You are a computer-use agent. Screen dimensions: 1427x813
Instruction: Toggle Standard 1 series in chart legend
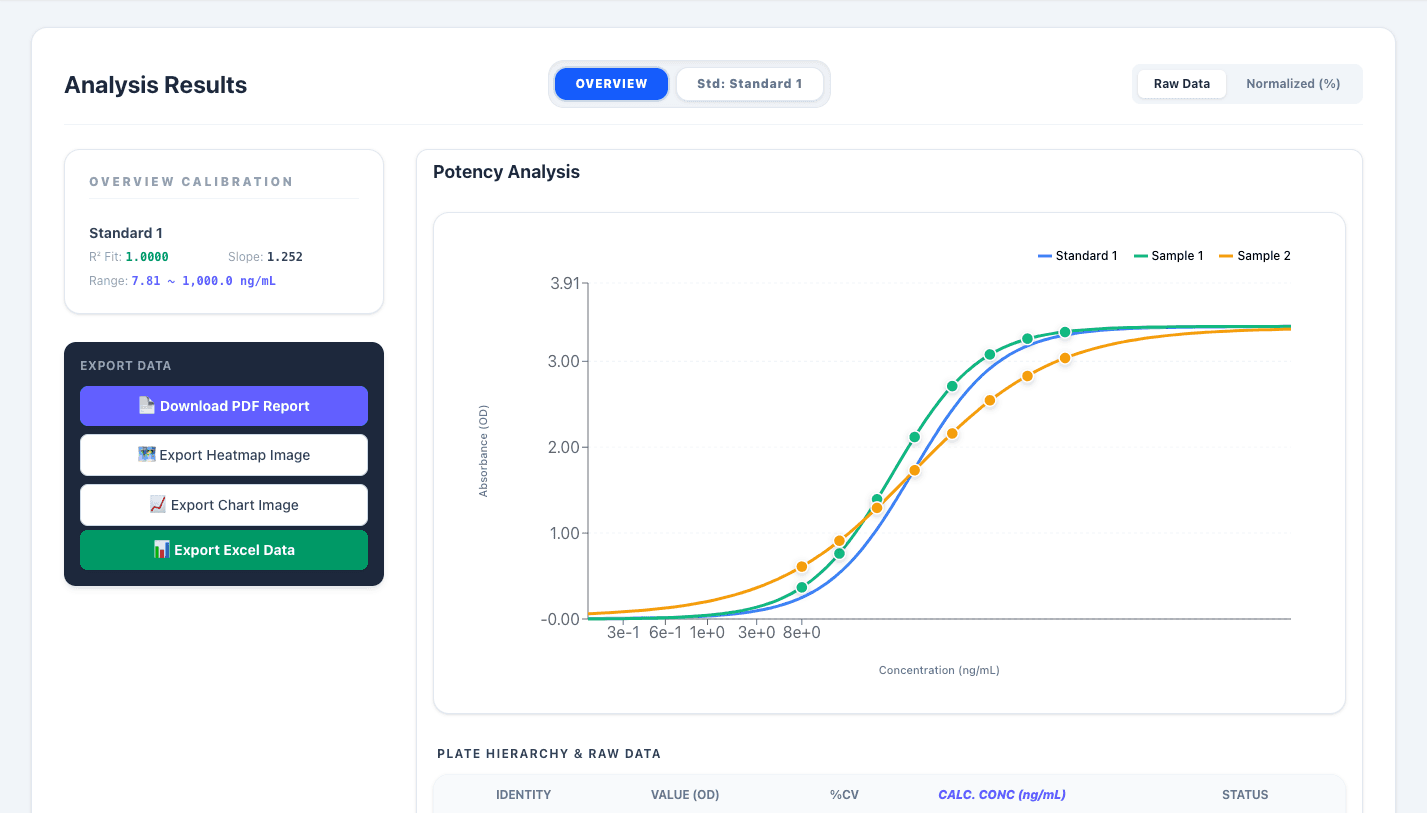coord(1078,256)
